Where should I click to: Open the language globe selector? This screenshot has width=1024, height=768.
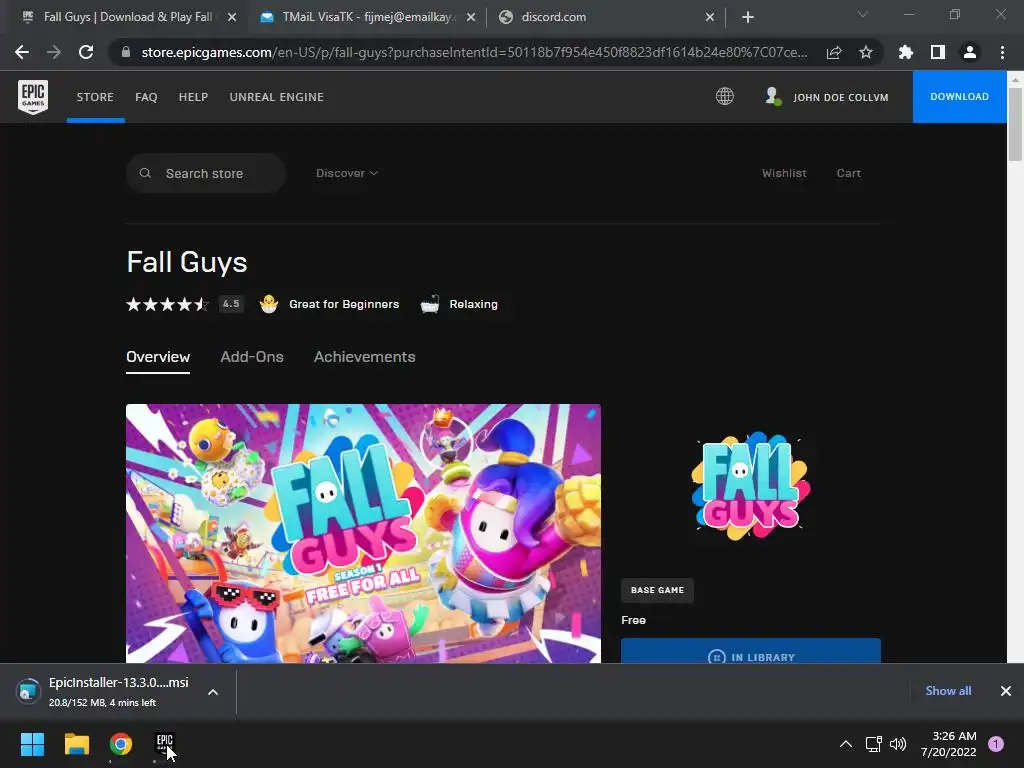(x=724, y=97)
